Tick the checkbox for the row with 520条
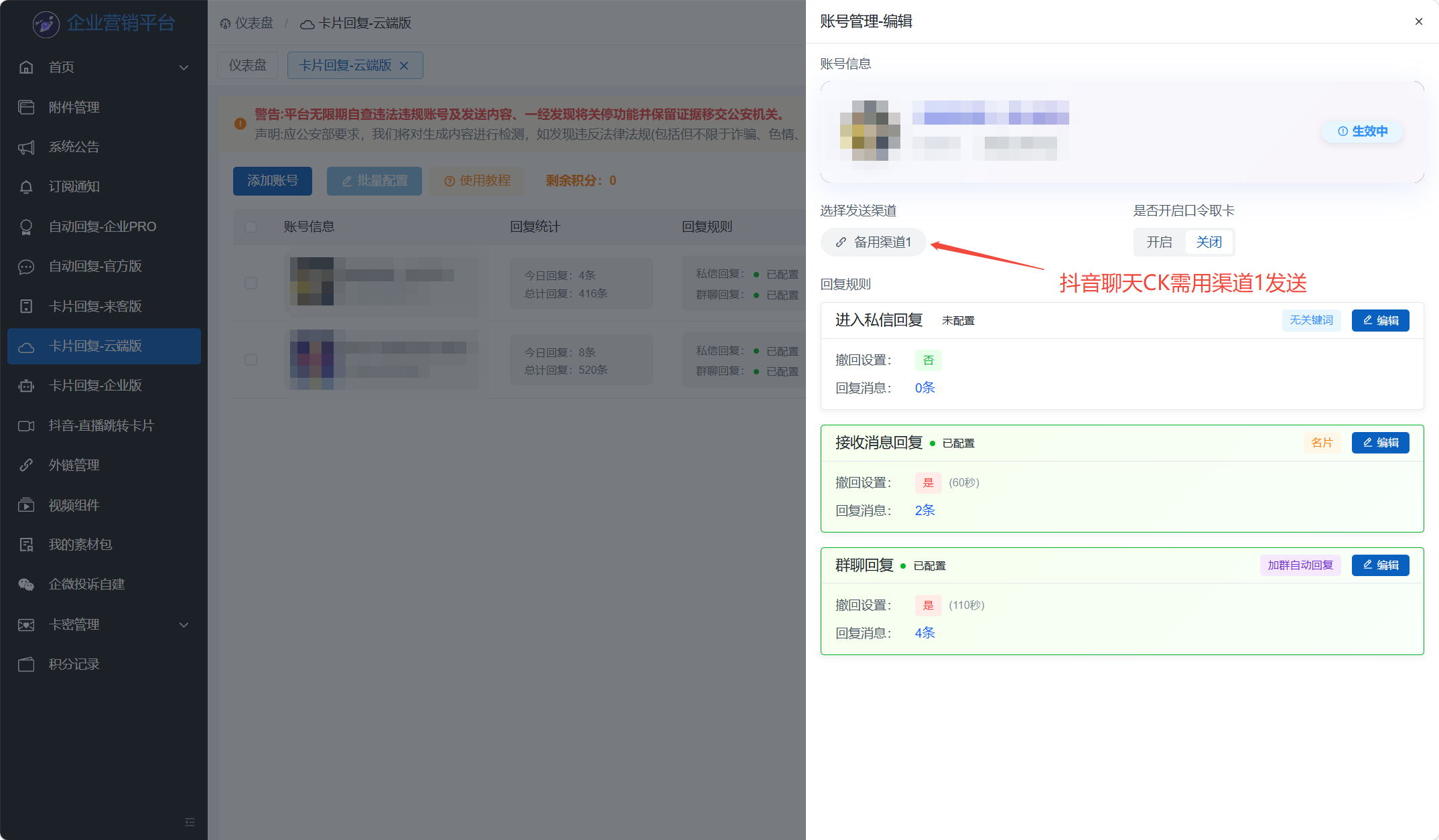This screenshot has width=1439, height=840. (251, 360)
